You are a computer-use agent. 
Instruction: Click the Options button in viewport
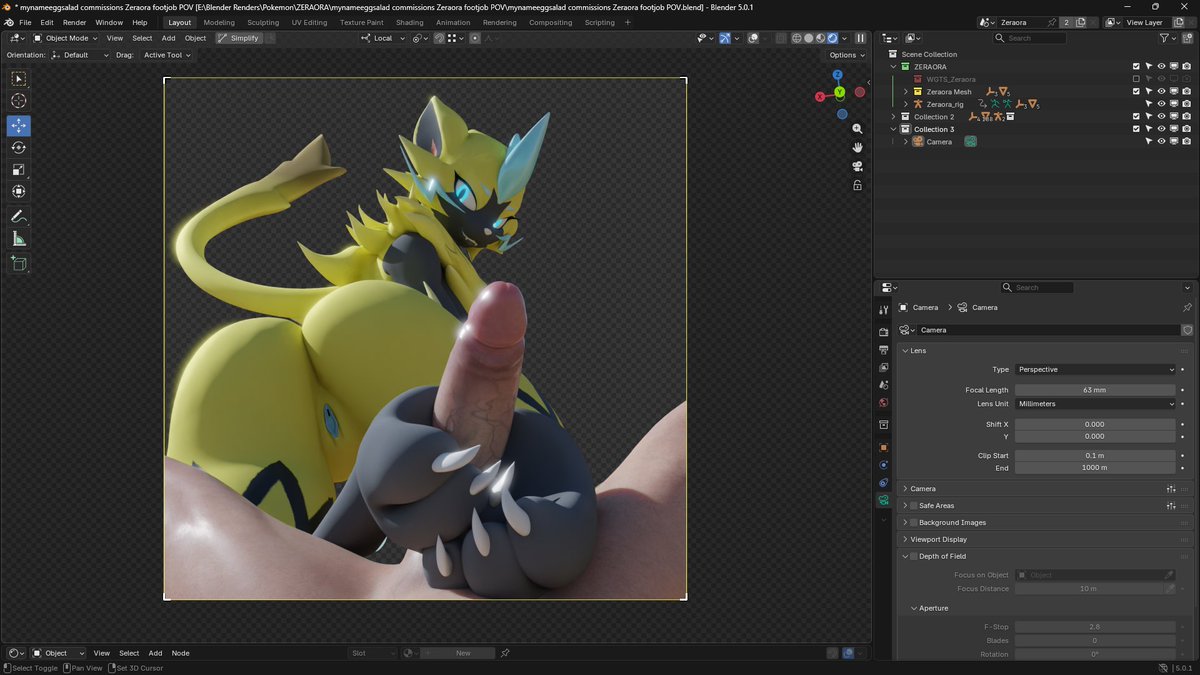(846, 55)
